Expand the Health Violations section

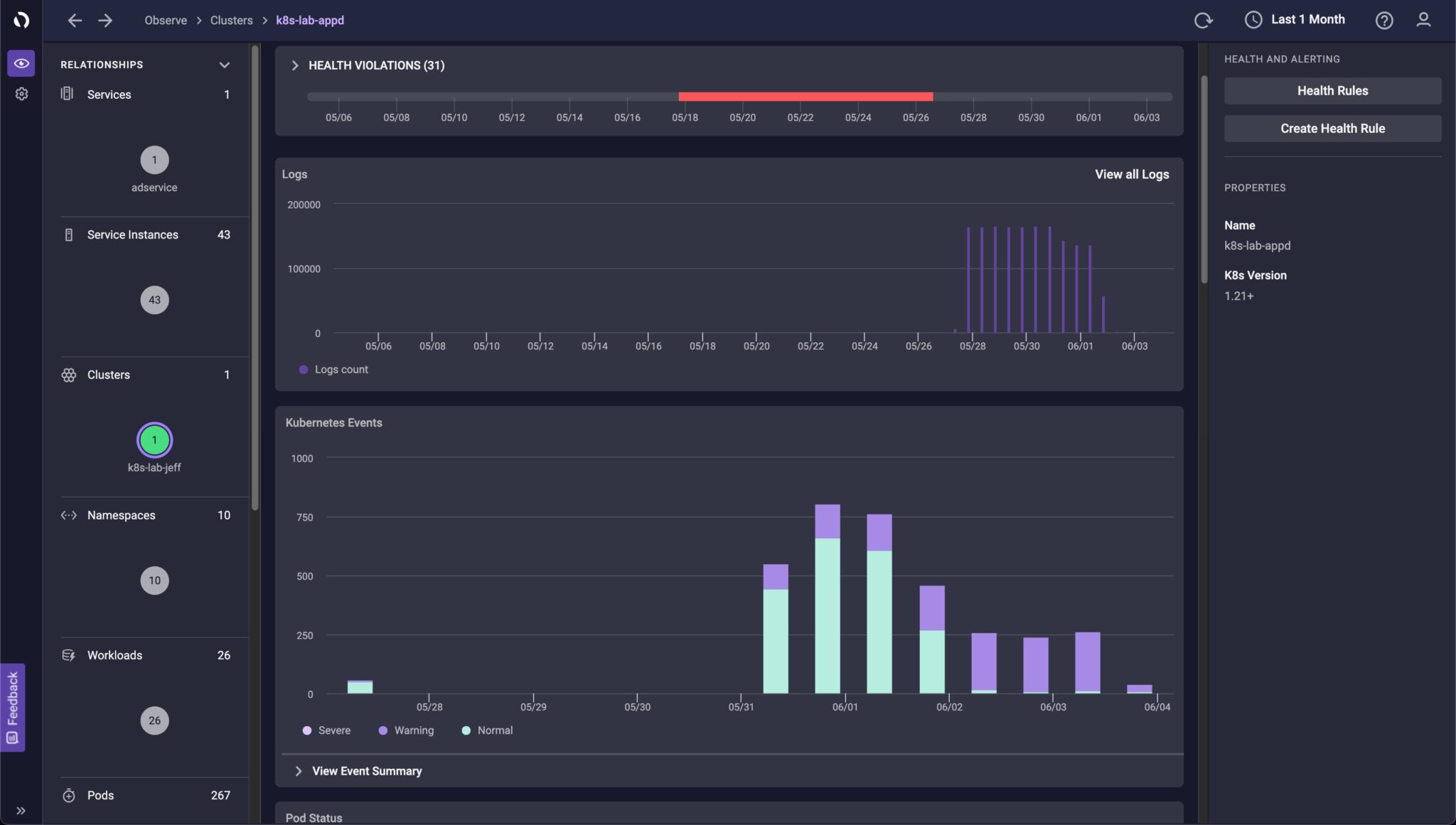(x=295, y=65)
